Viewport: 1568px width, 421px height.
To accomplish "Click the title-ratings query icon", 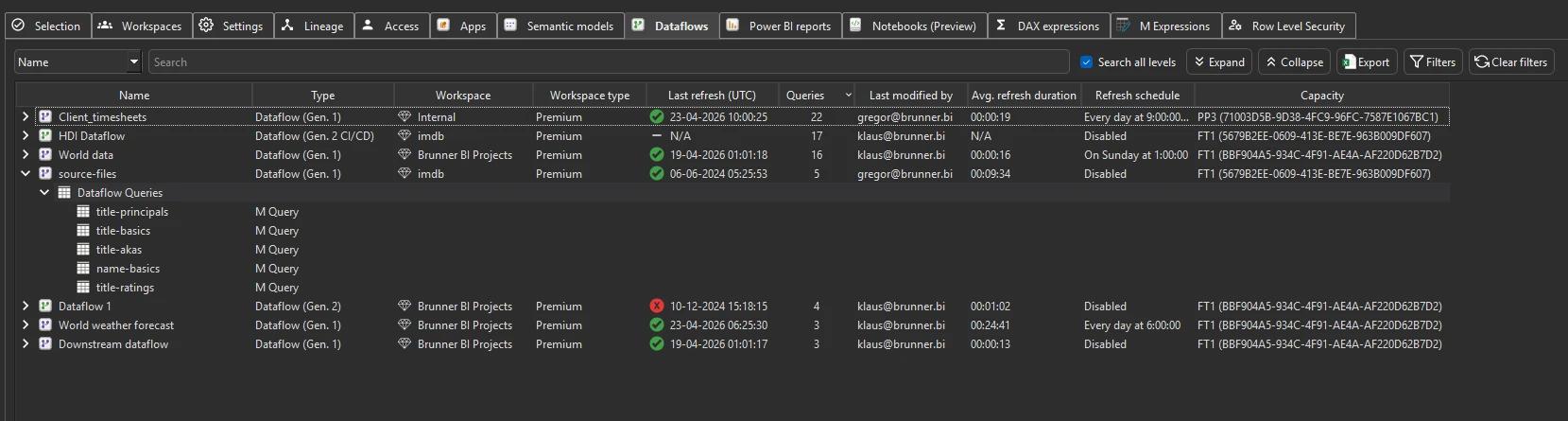I will click(83, 288).
